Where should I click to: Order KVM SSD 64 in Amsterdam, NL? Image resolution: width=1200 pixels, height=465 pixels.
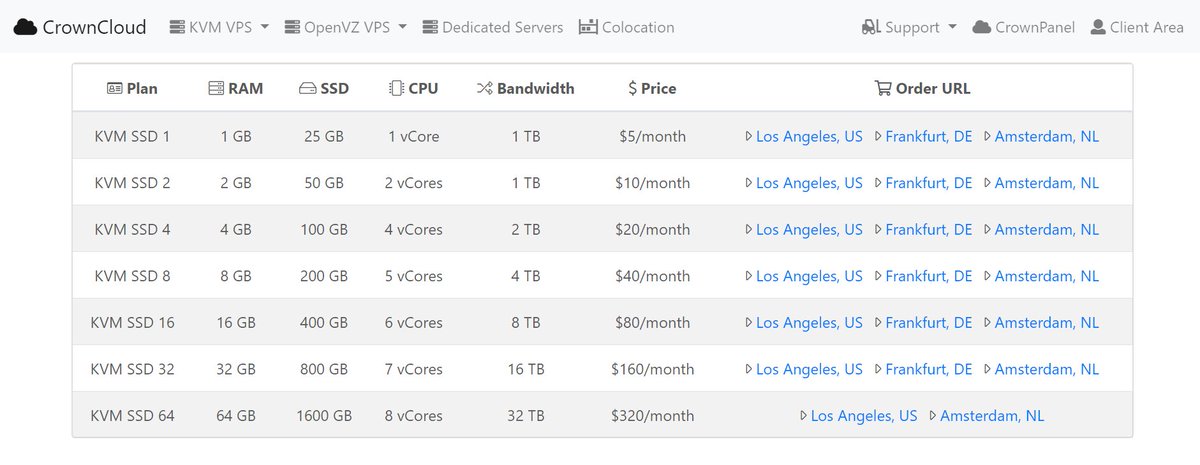point(992,415)
